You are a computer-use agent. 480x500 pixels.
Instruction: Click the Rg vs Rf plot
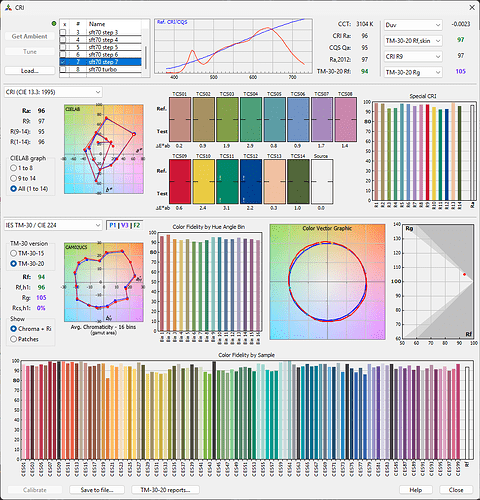tap(438, 281)
